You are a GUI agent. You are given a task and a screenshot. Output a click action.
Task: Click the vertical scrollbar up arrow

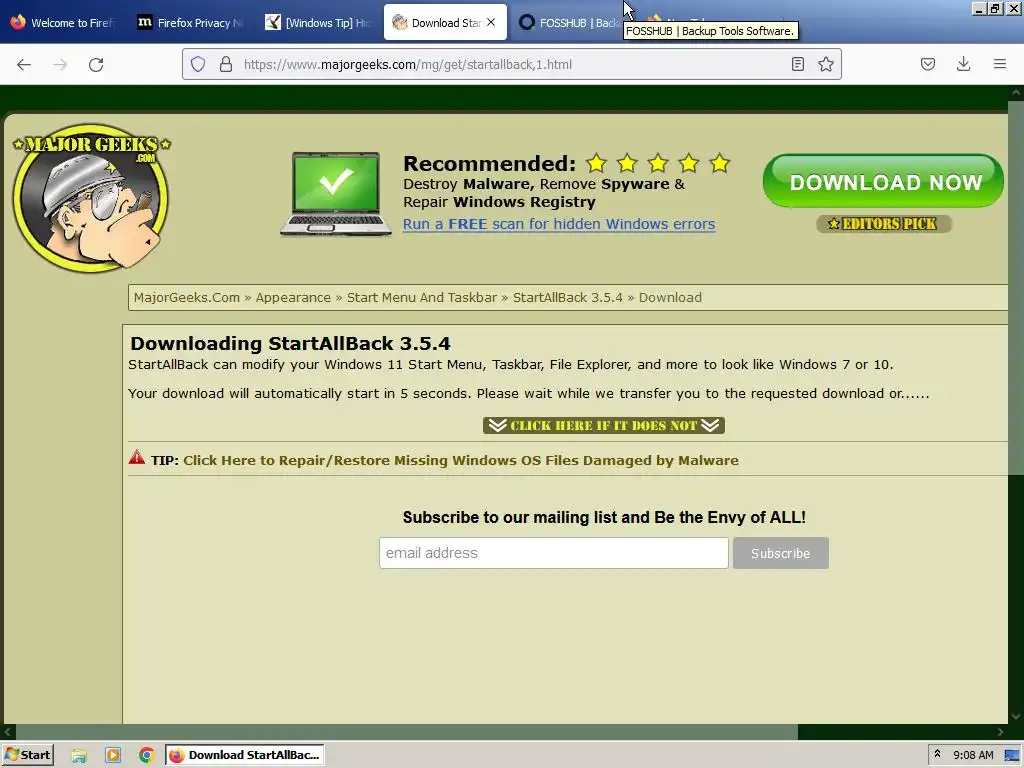1016,93
